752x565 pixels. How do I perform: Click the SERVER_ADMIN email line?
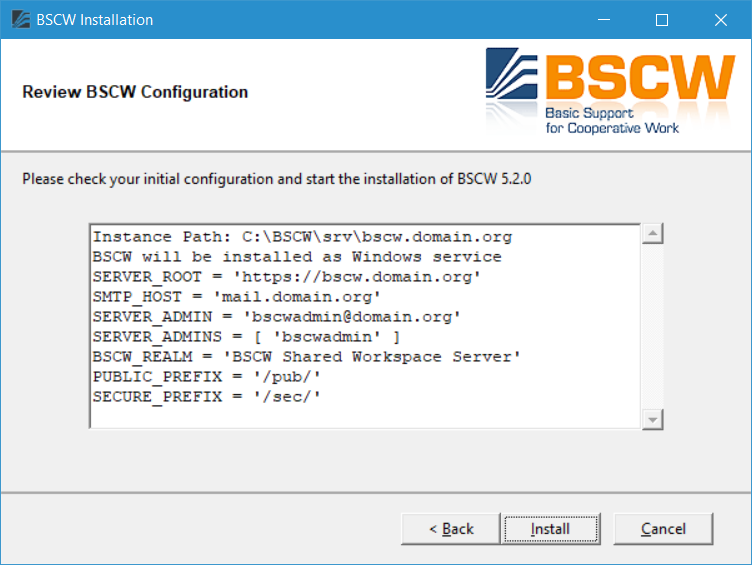[x=277, y=317]
